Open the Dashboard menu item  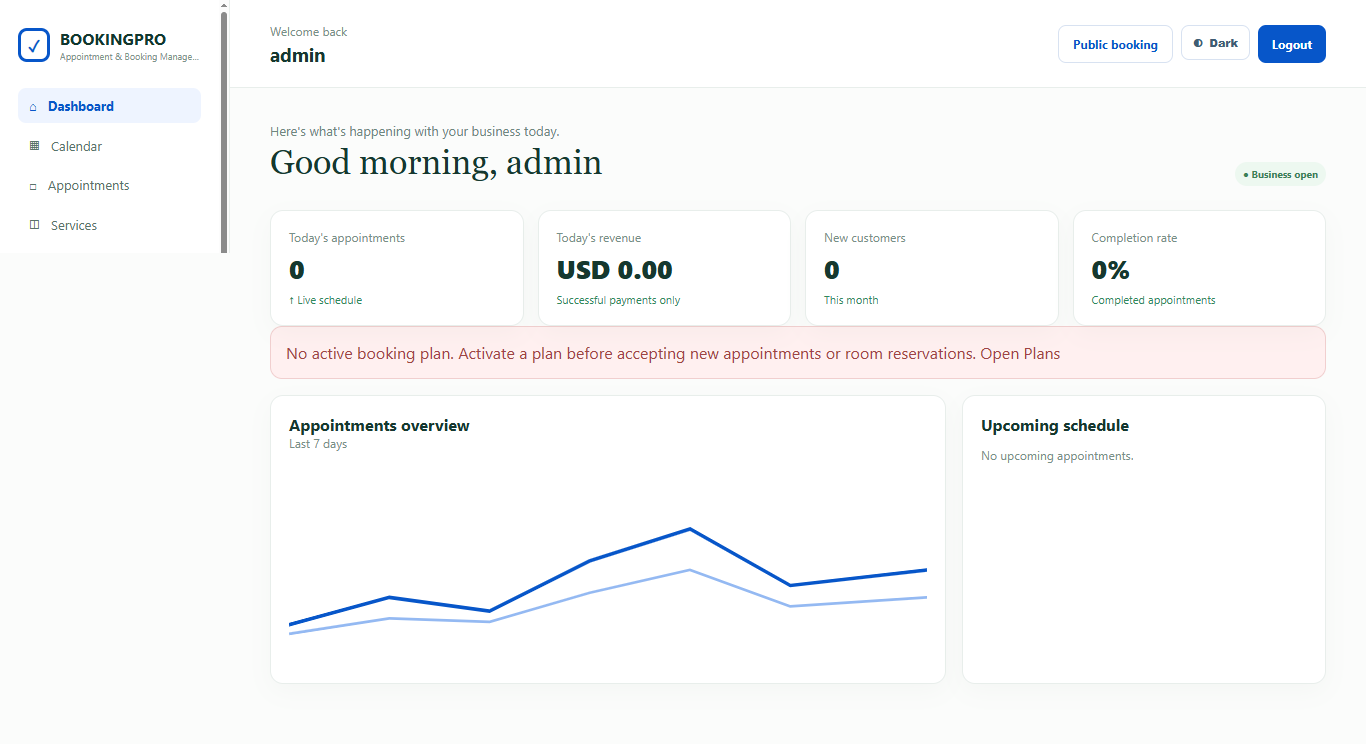pyautogui.click(x=109, y=106)
